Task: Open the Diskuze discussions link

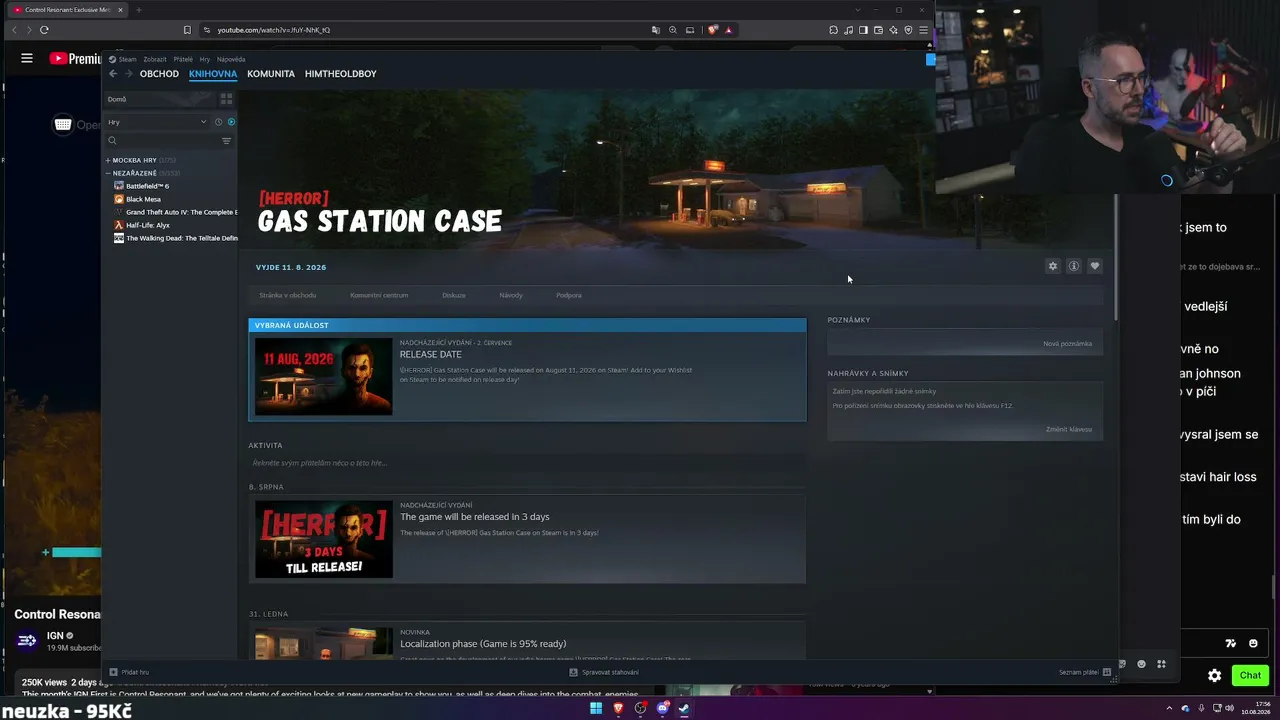Action: 454,295
